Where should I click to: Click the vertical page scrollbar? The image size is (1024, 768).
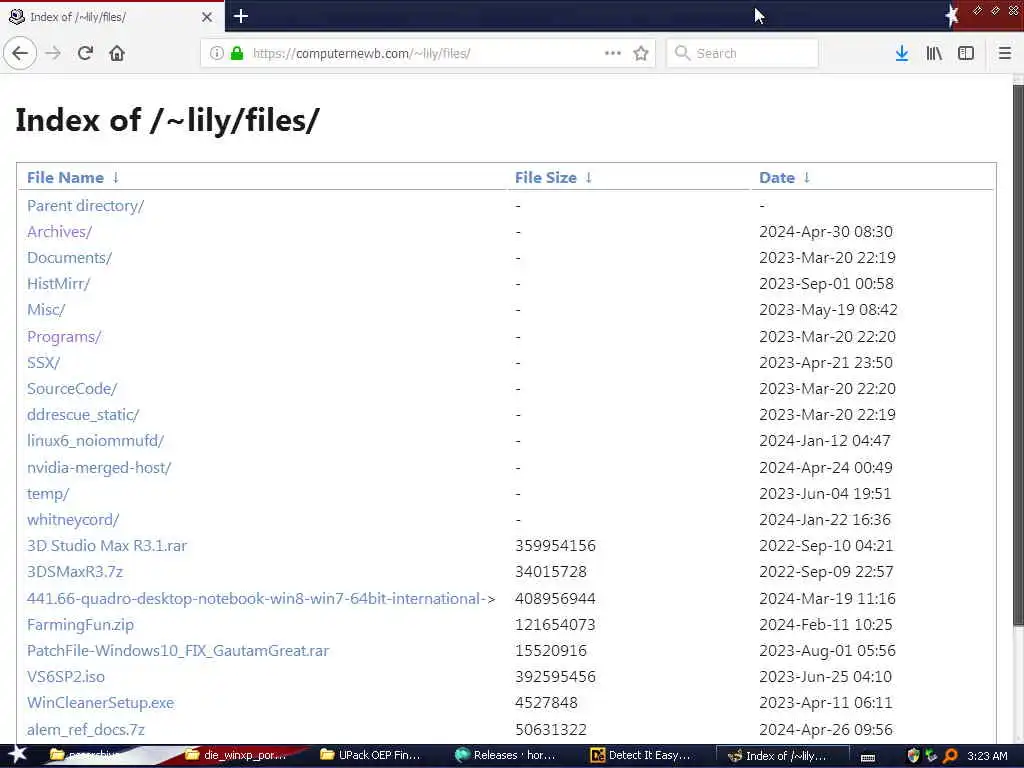[1018, 356]
